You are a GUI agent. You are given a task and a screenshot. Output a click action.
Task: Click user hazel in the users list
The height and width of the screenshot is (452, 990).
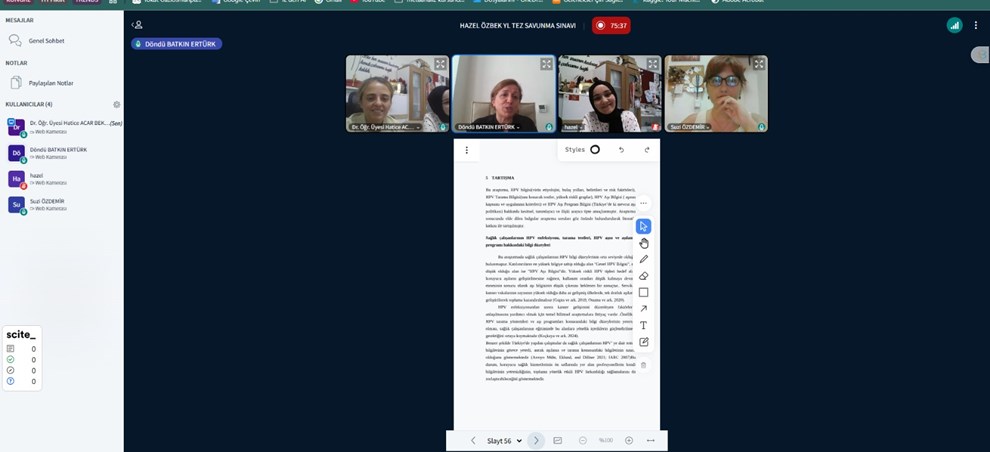click(36, 178)
